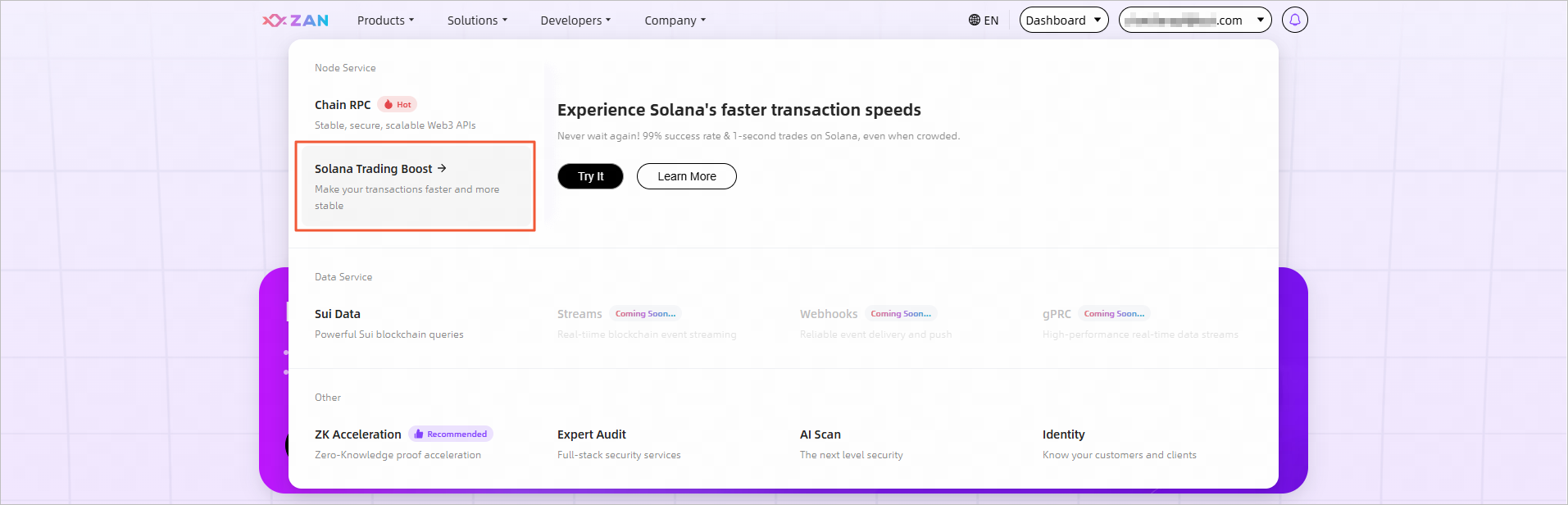Image resolution: width=1568 pixels, height=505 pixels.
Task: Click Coming Soon badge next to Webhooks
Action: pos(901,314)
